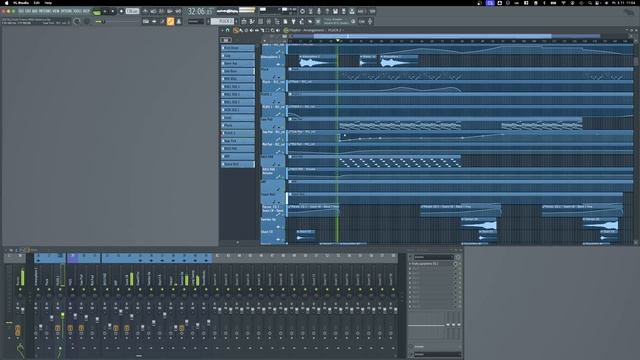Open the macOS Edit menu
This screenshot has height=360, width=640.
point(36,3)
